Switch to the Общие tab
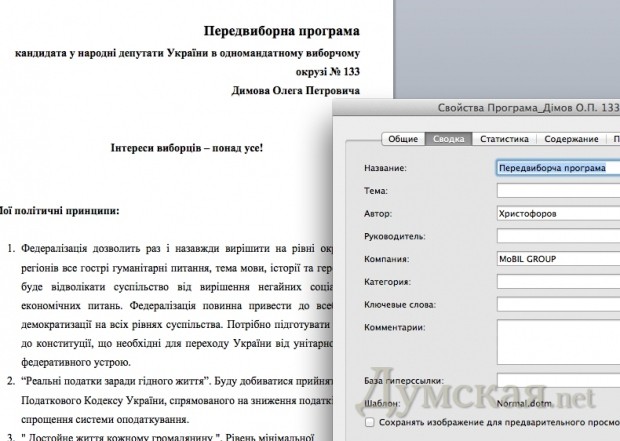 [401, 140]
